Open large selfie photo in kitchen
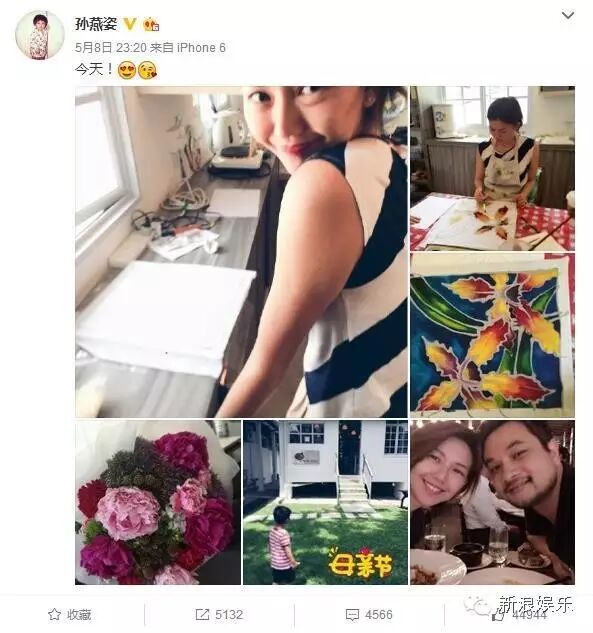 241,252
